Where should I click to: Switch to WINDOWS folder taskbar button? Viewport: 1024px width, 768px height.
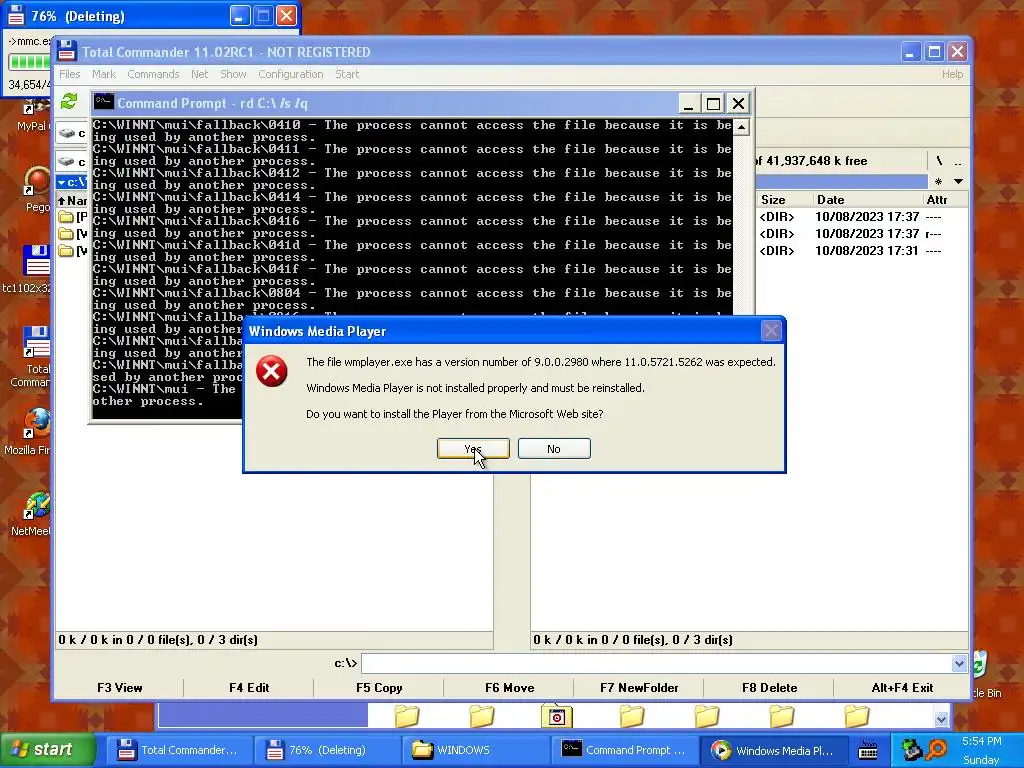(475, 750)
